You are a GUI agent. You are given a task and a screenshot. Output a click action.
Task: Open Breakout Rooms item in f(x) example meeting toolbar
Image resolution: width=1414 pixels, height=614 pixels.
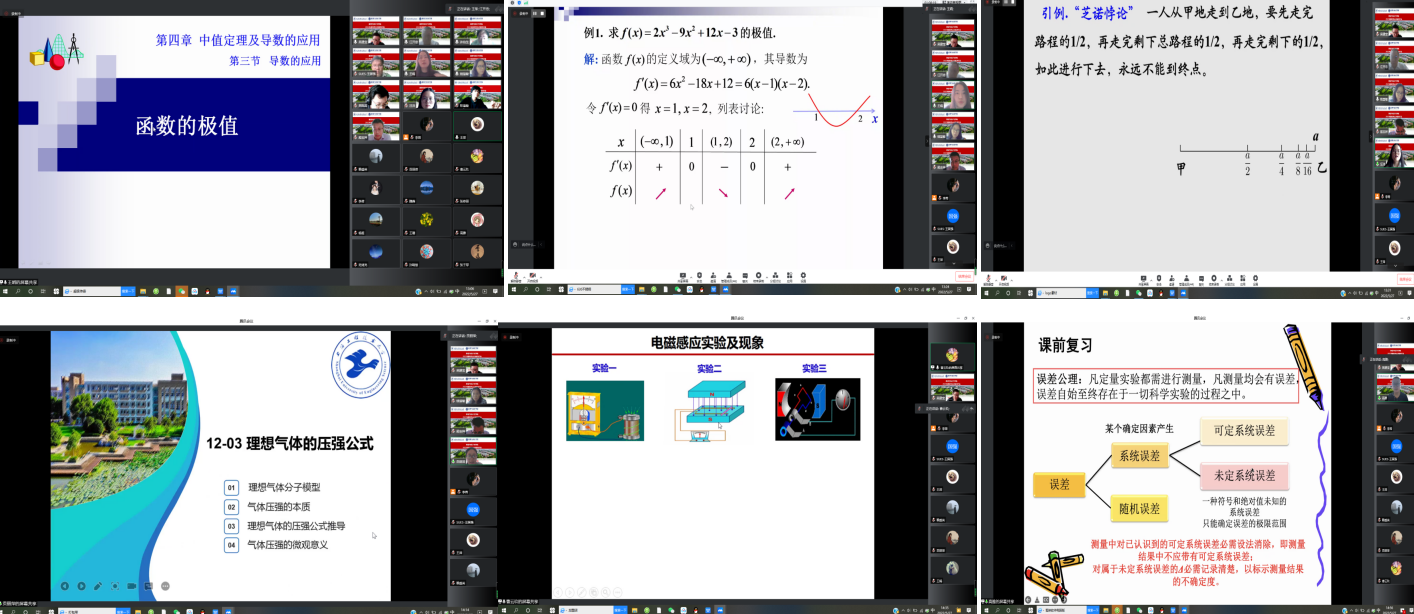[775, 275]
